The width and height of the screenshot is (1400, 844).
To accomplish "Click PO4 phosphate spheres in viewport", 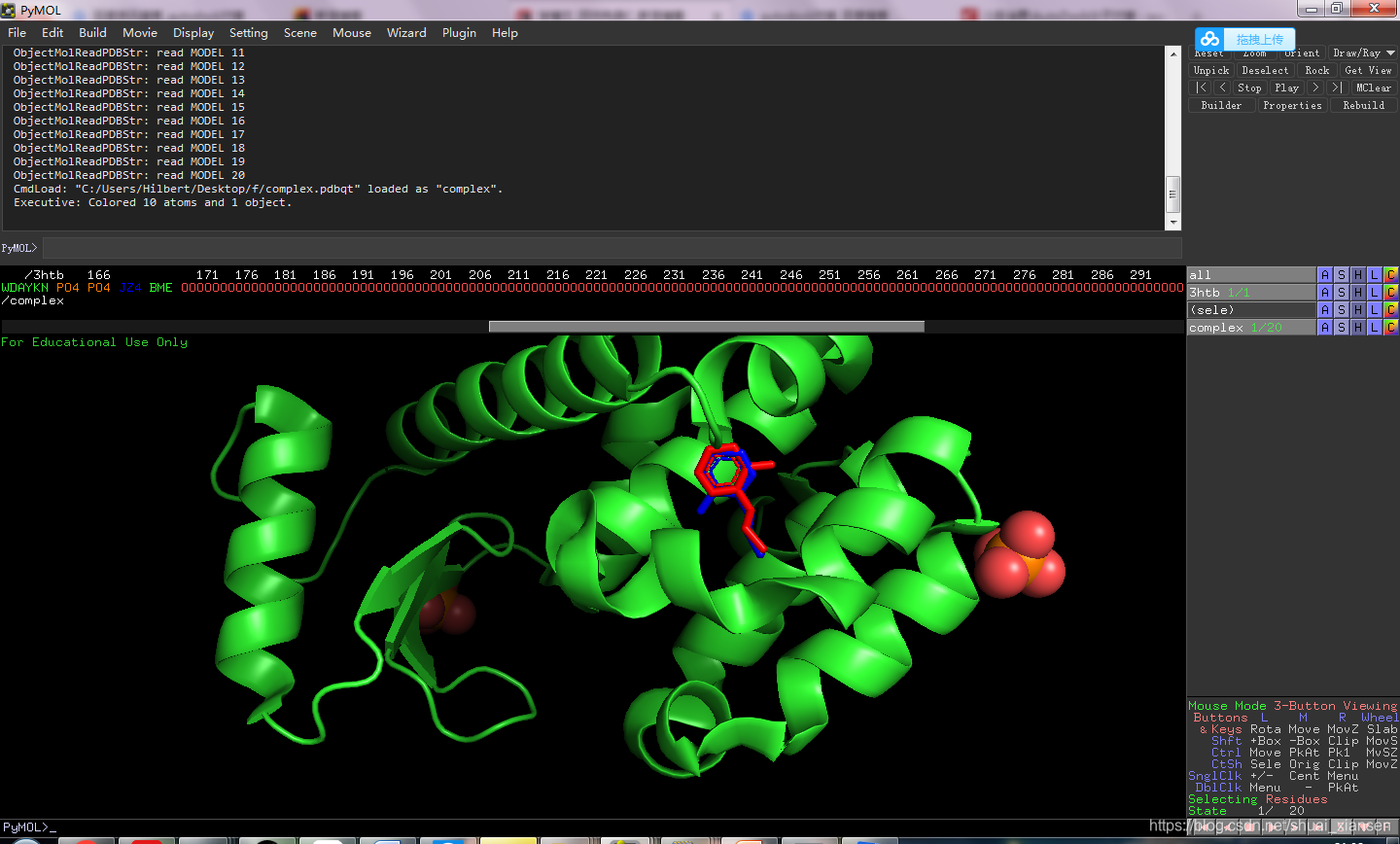I will pos(1021,554).
